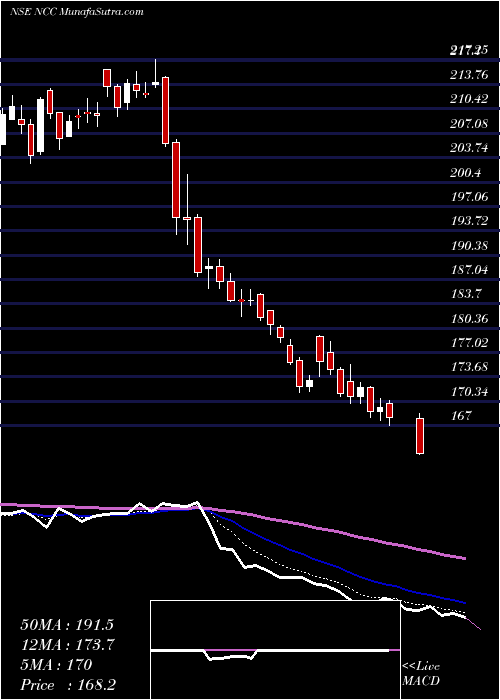Click the MACD histogram inset box

coord(275,650)
